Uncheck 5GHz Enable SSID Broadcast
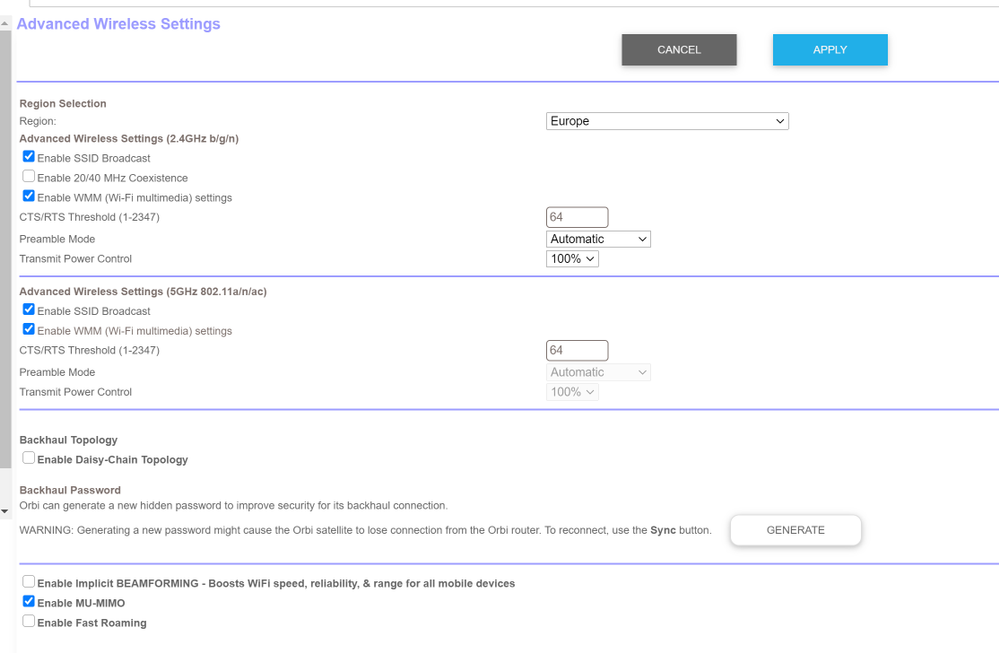 coord(29,310)
